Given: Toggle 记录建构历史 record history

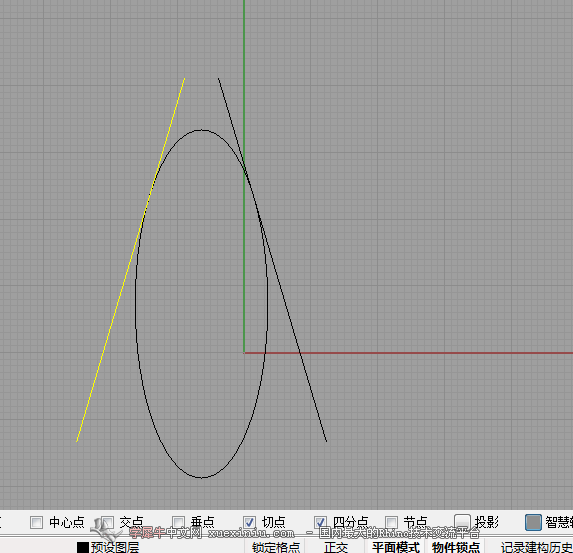Looking at the screenshot, I should 536,548.
